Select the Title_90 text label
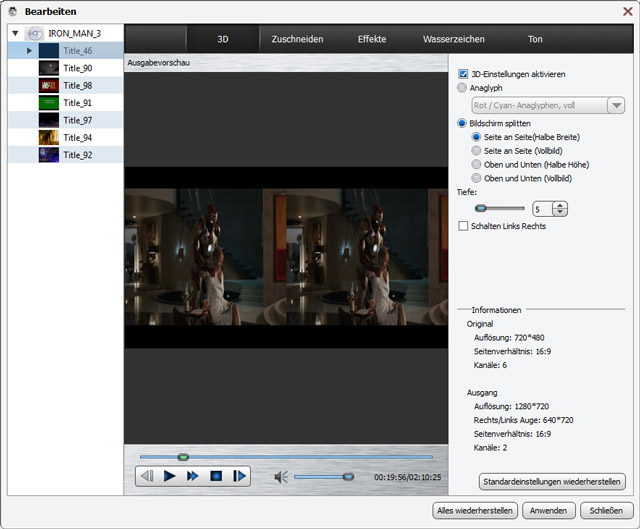640x529 pixels. point(78,68)
